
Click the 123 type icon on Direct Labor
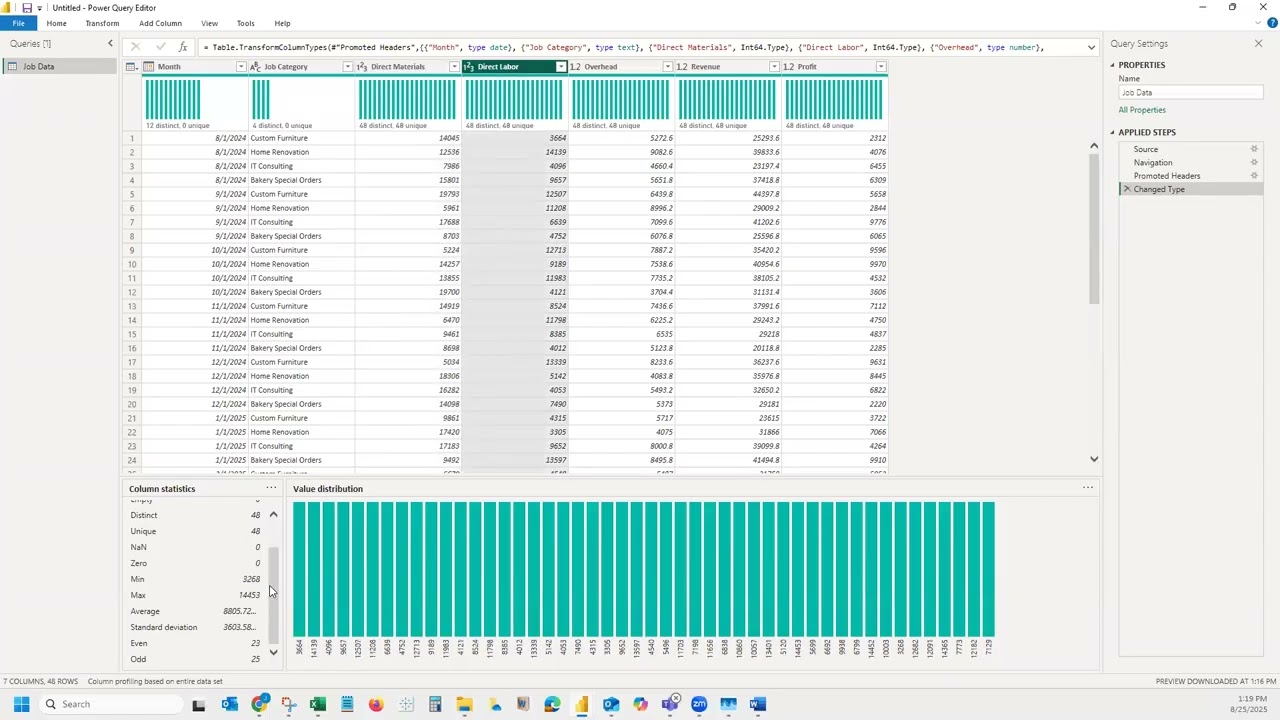coord(469,67)
